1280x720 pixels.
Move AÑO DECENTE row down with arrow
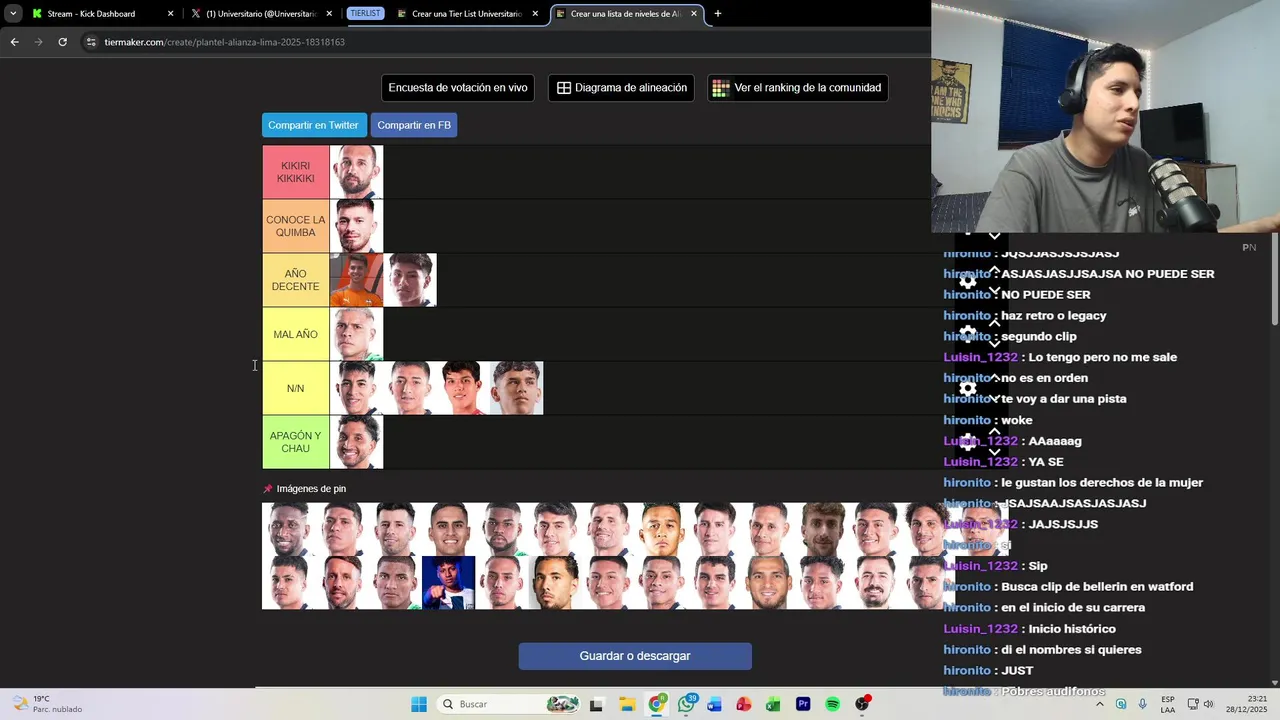coord(994,290)
